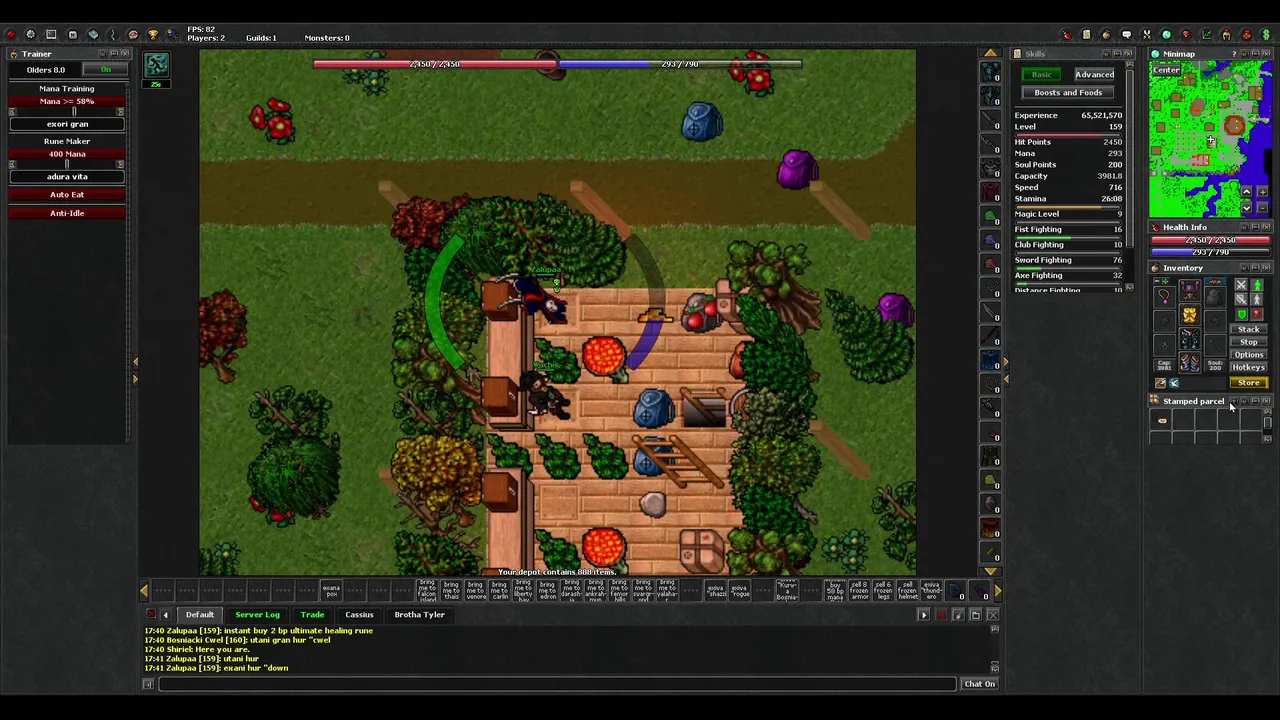Toggle the exori gran spell option
1280x720 pixels.
click(x=67, y=124)
